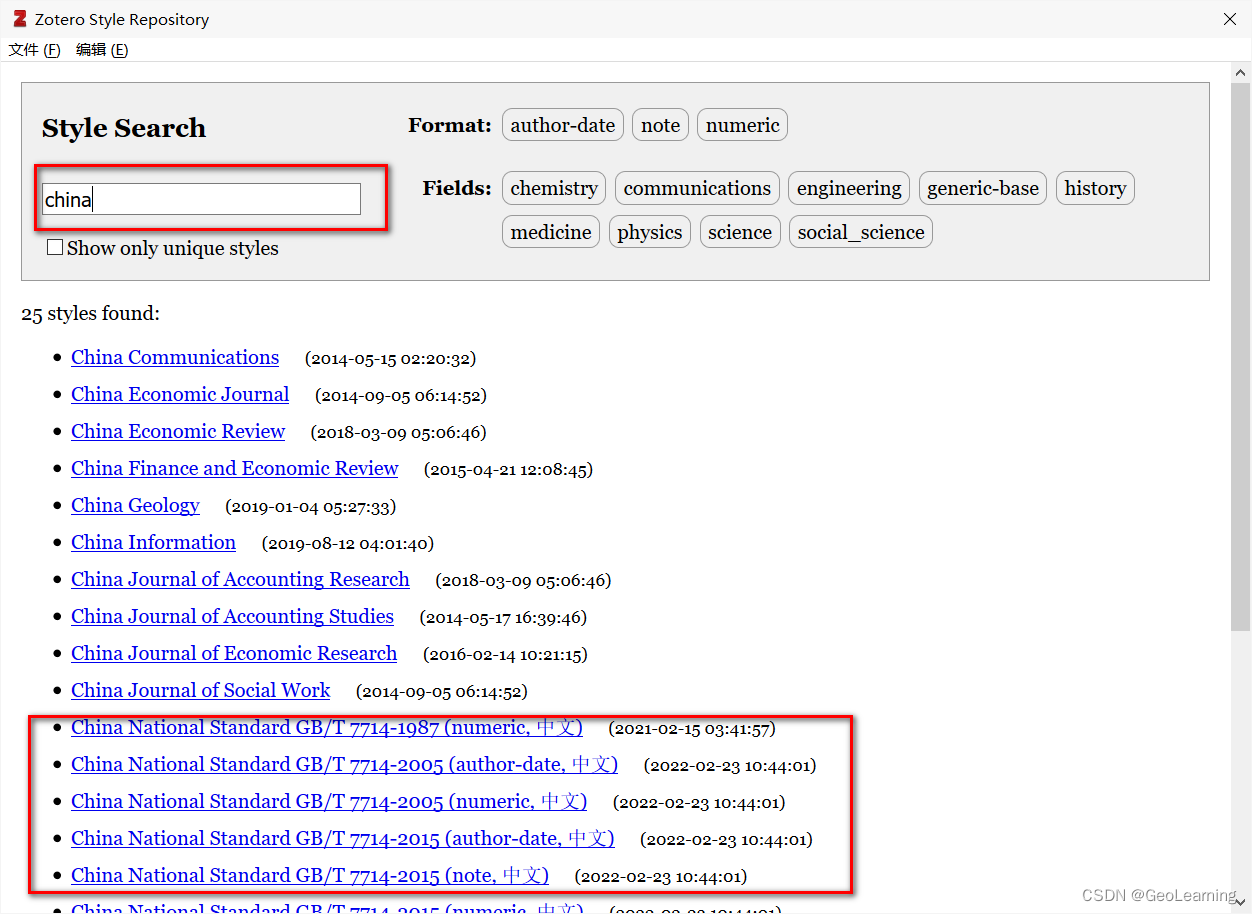
Task: Open the 编辑 (E) menu
Action: click(102, 50)
